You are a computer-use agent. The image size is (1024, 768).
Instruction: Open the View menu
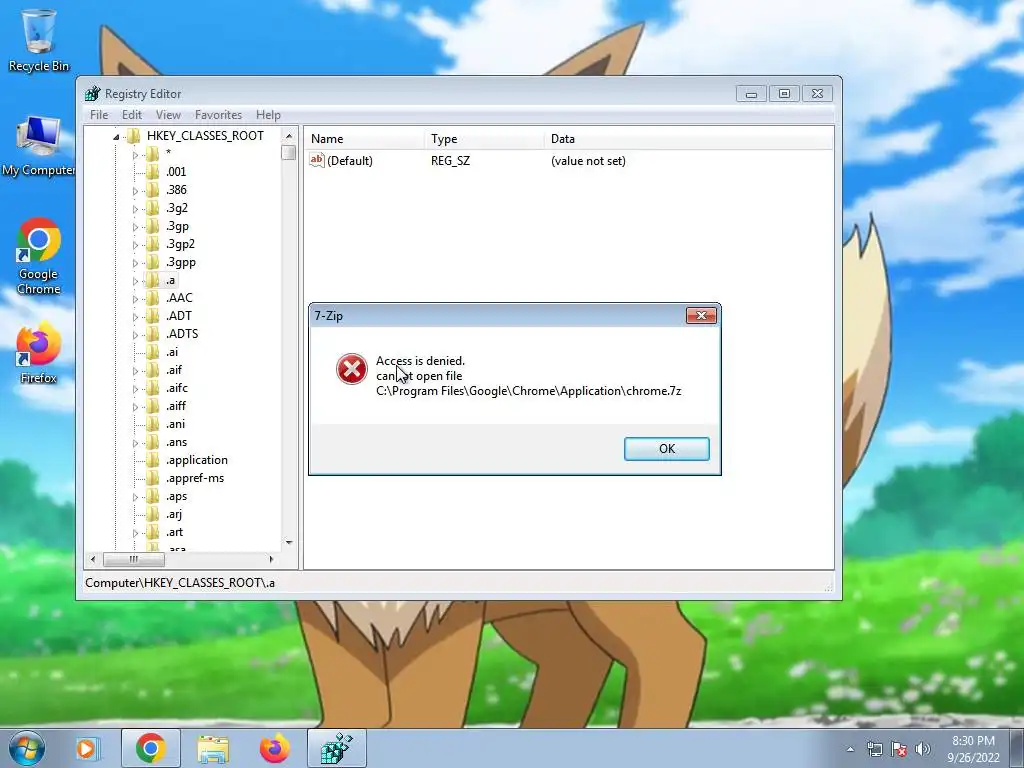tap(168, 115)
